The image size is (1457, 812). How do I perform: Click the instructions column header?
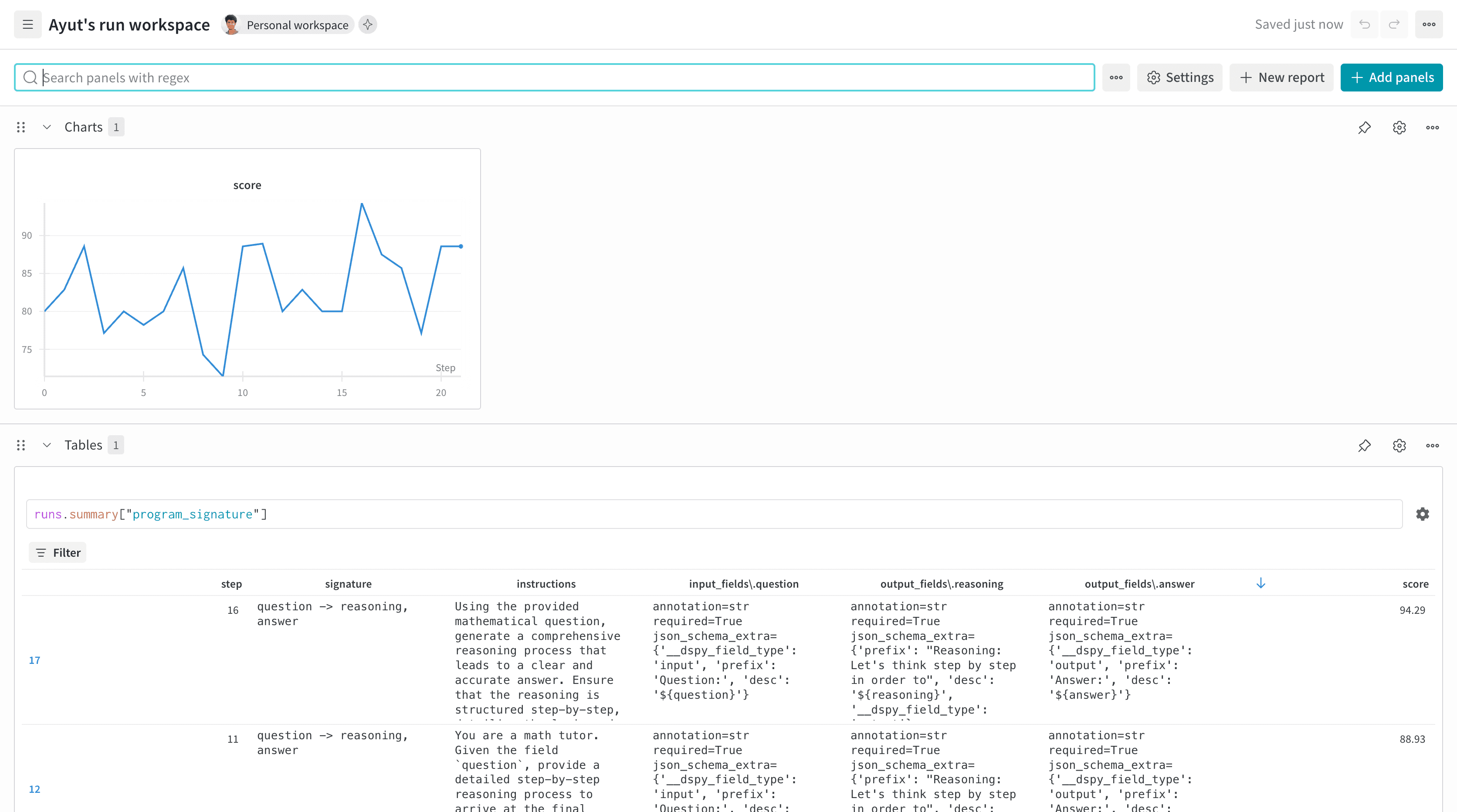(546, 584)
